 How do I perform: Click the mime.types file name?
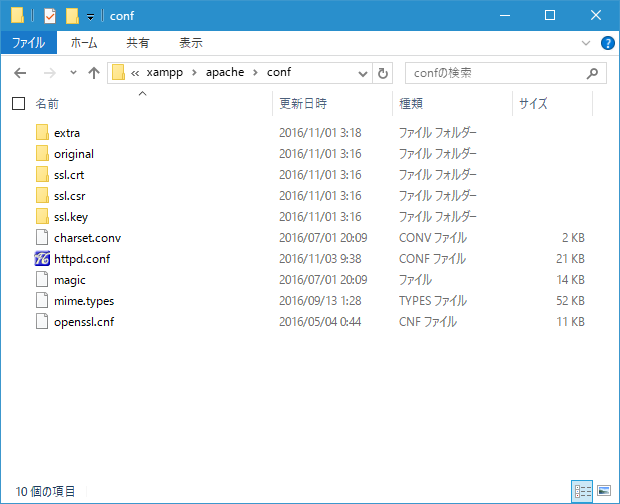[x=84, y=301]
